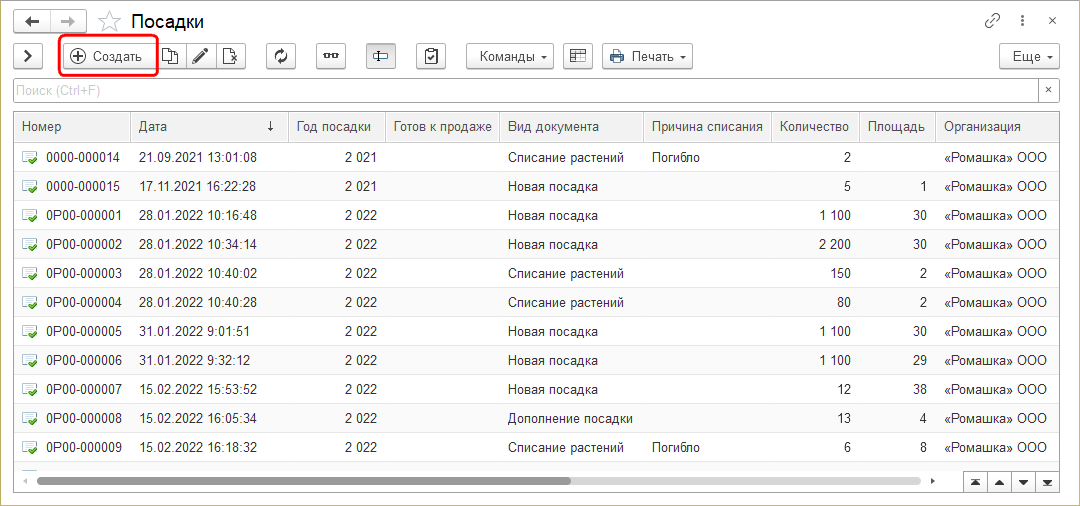Click the Год посадки column header
Viewport: 1080px width, 506px height.
337,127
